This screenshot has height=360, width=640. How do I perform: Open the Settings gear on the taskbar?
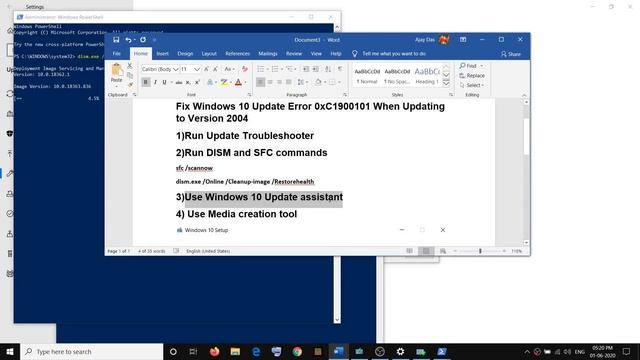click(400, 351)
